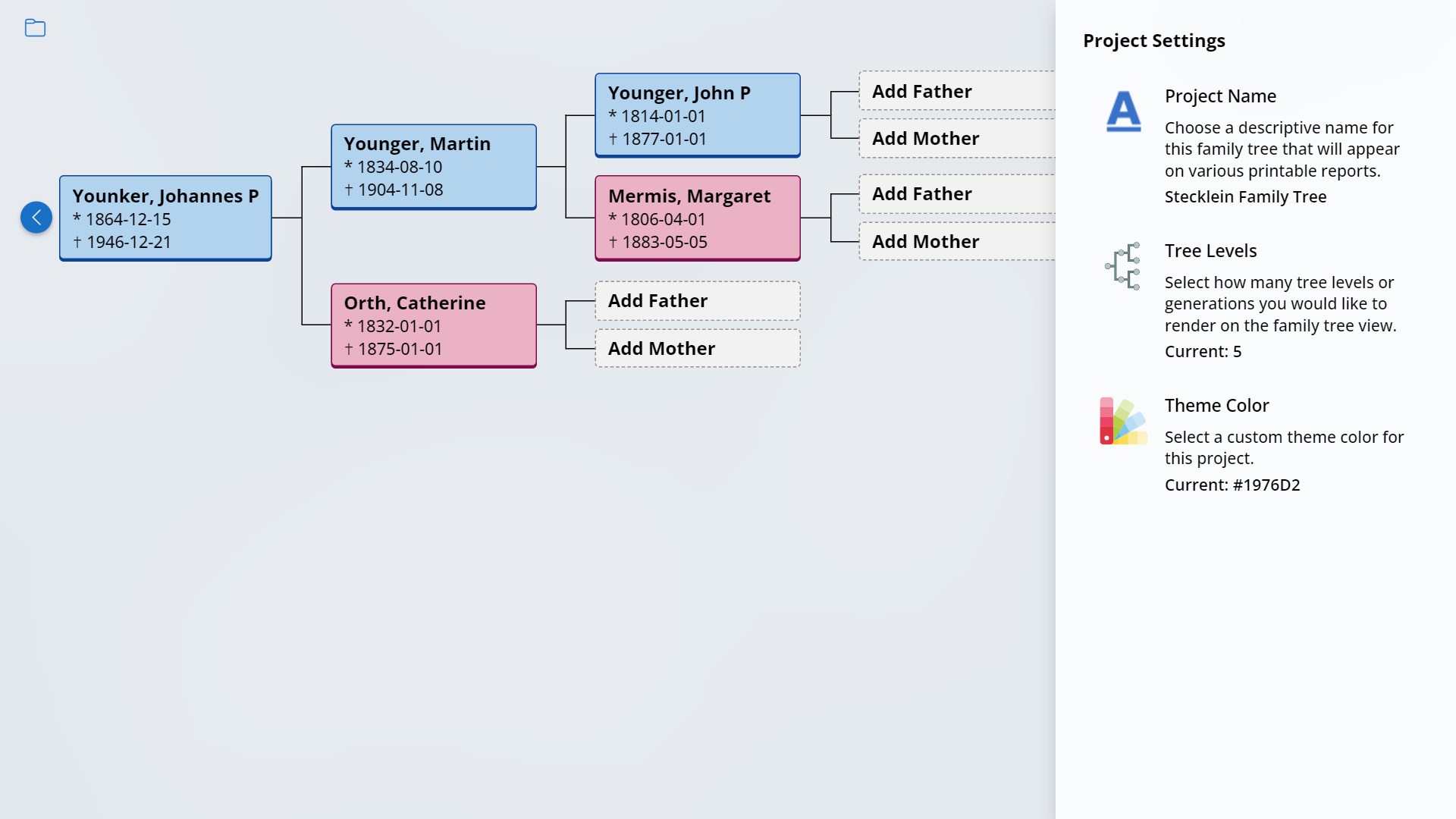Open the Project Settings panel heading
1456x819 pixels.
point(1153,40)
